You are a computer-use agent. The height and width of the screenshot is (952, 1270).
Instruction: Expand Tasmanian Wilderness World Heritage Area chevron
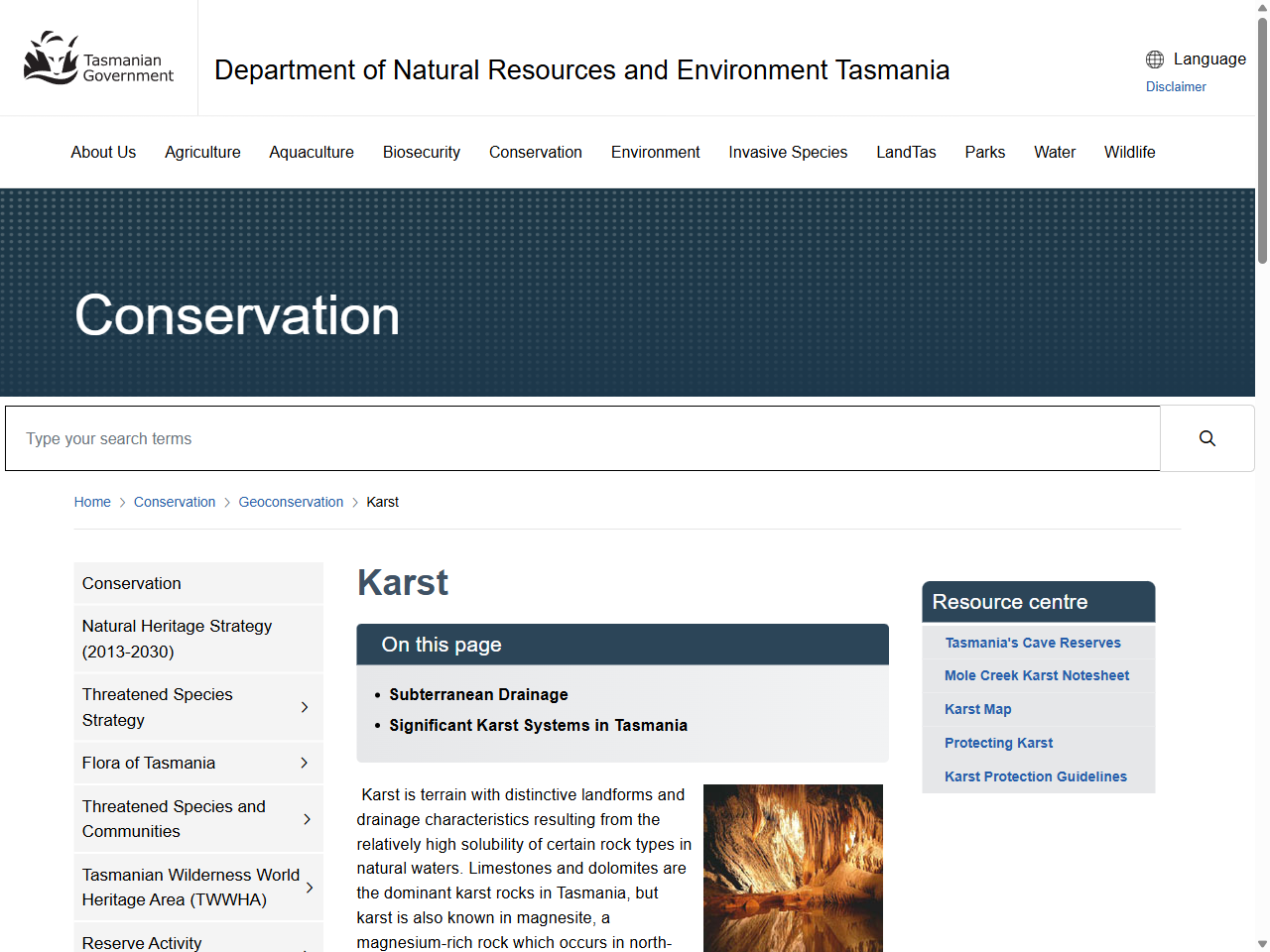[310, 888]
